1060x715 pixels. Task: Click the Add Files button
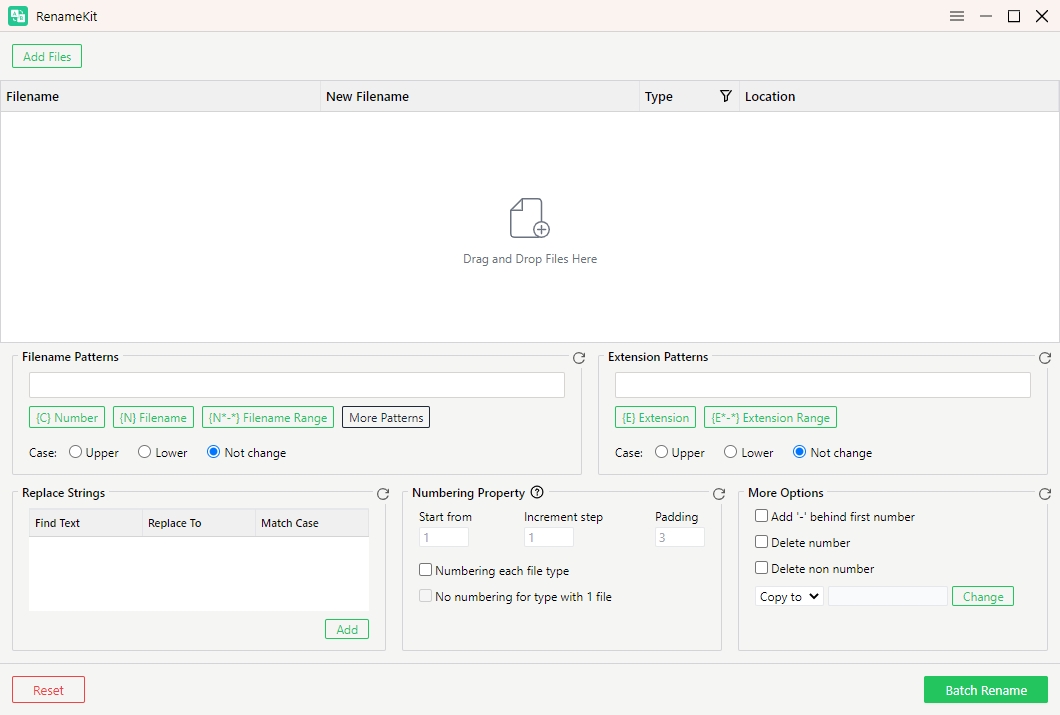point(47,56)
